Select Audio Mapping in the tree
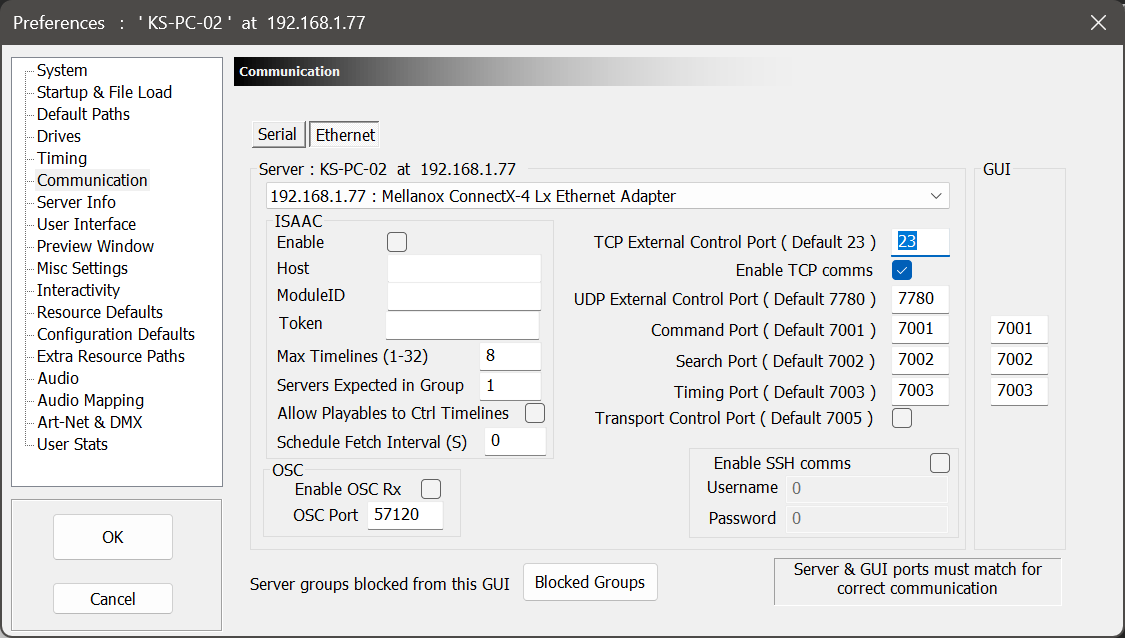1125x638 pixels. 90,400
